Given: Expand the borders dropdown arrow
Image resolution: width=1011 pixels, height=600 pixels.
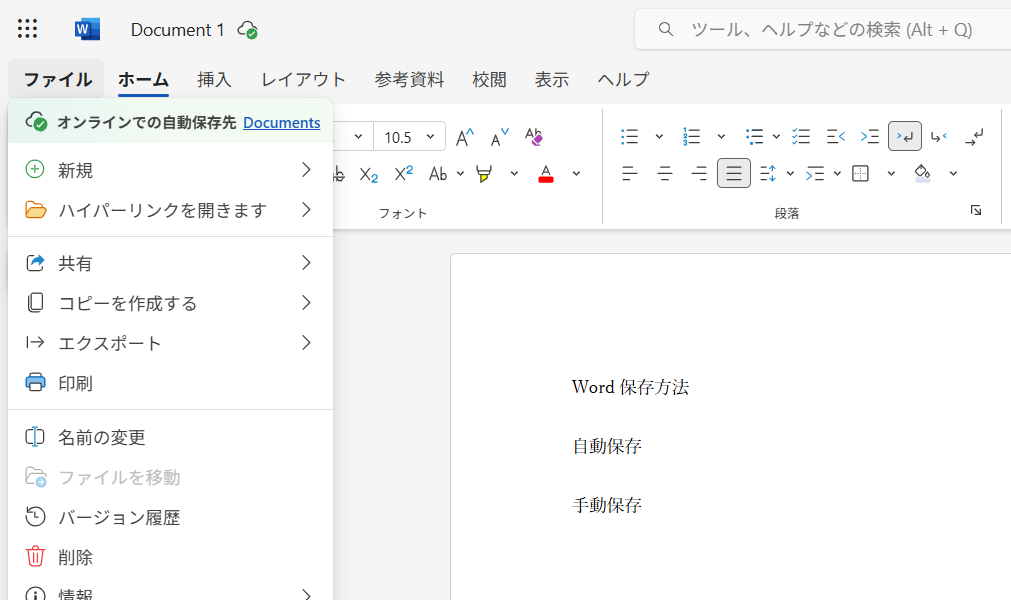Looking at the screenshot, I should click(891, 173).
